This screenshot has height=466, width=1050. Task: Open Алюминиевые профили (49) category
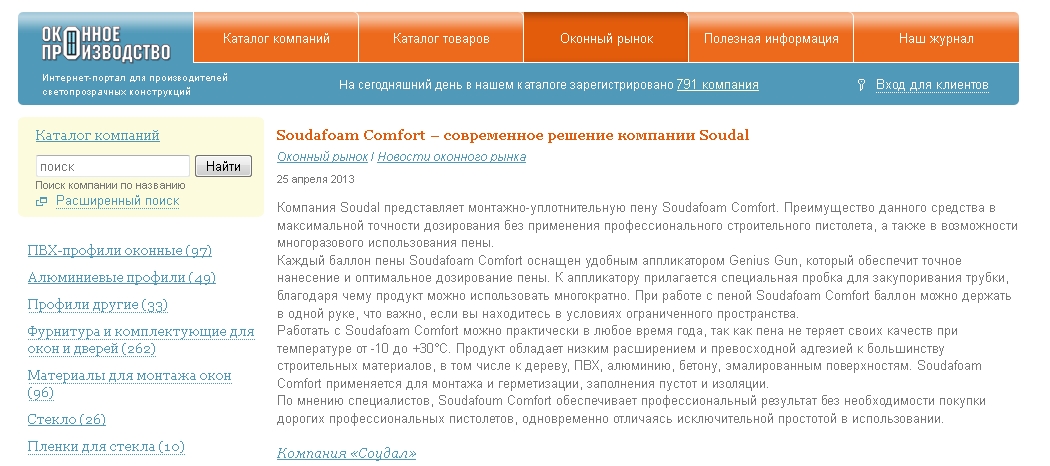(x=122, y=277)
